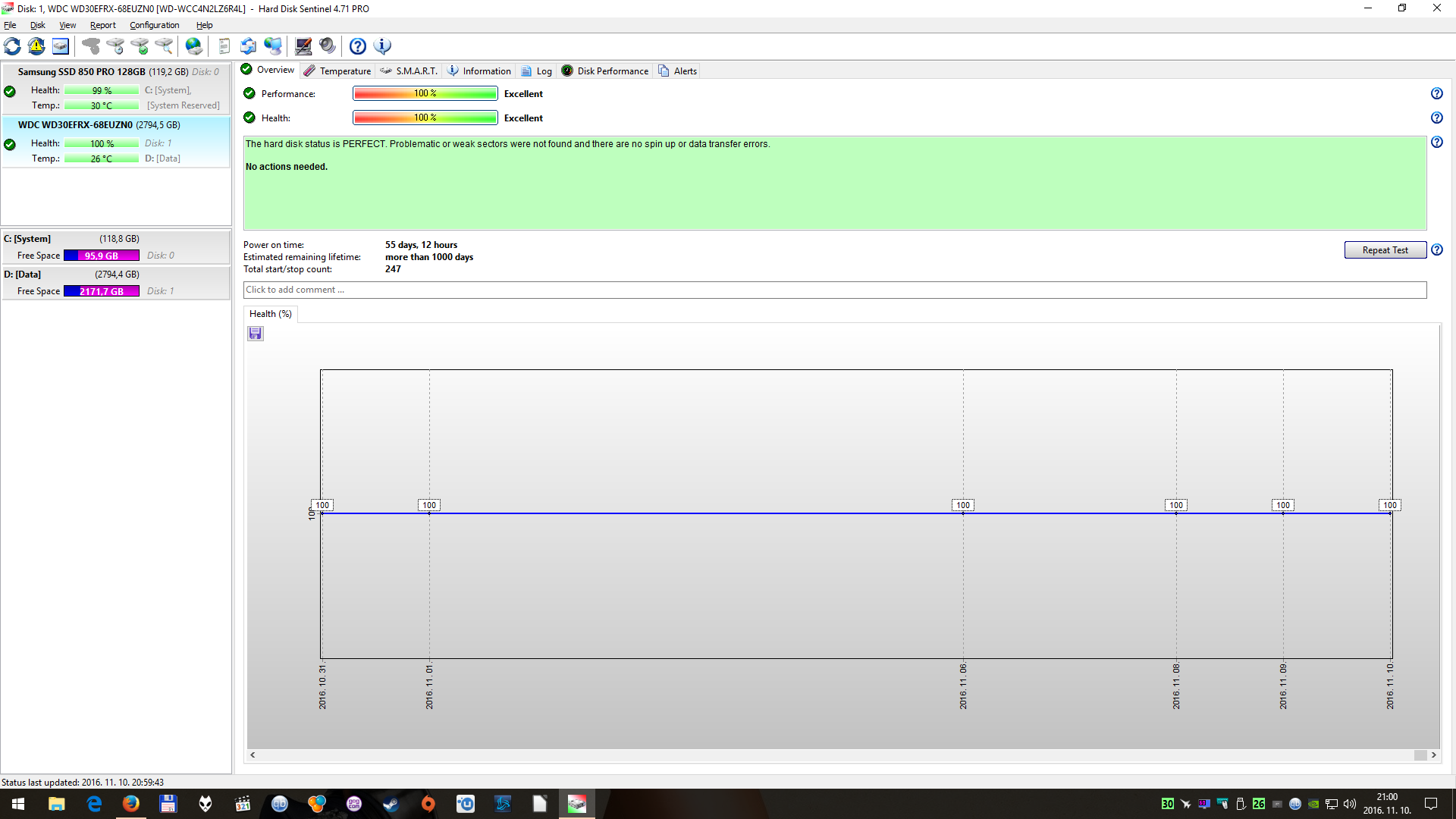The height and width of the screenshot is (819, 1456).
Task: Click the notepad report icon in toolbar
Action: [x=224, y=46]
